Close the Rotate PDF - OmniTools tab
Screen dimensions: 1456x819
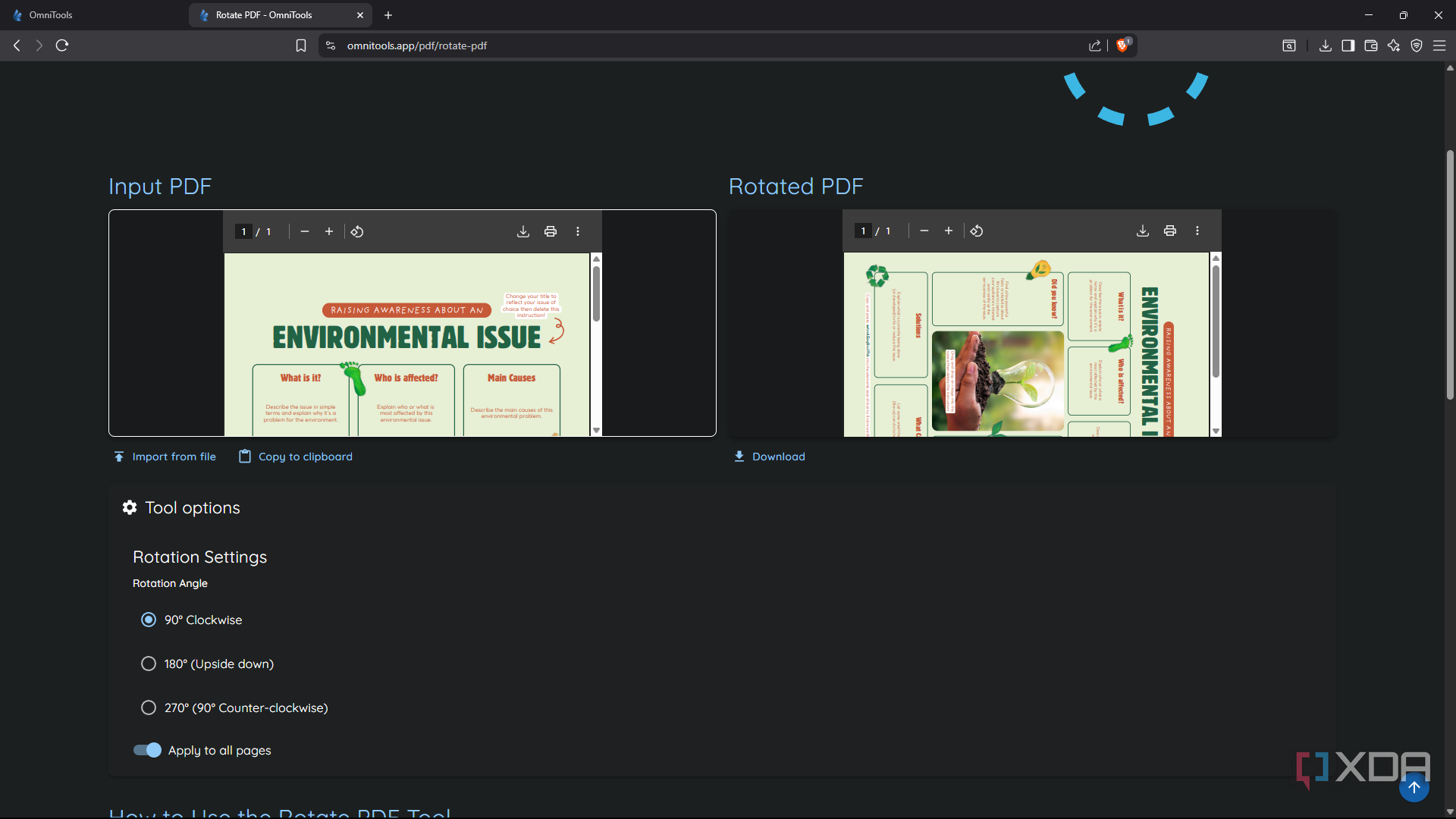point(360,15)
